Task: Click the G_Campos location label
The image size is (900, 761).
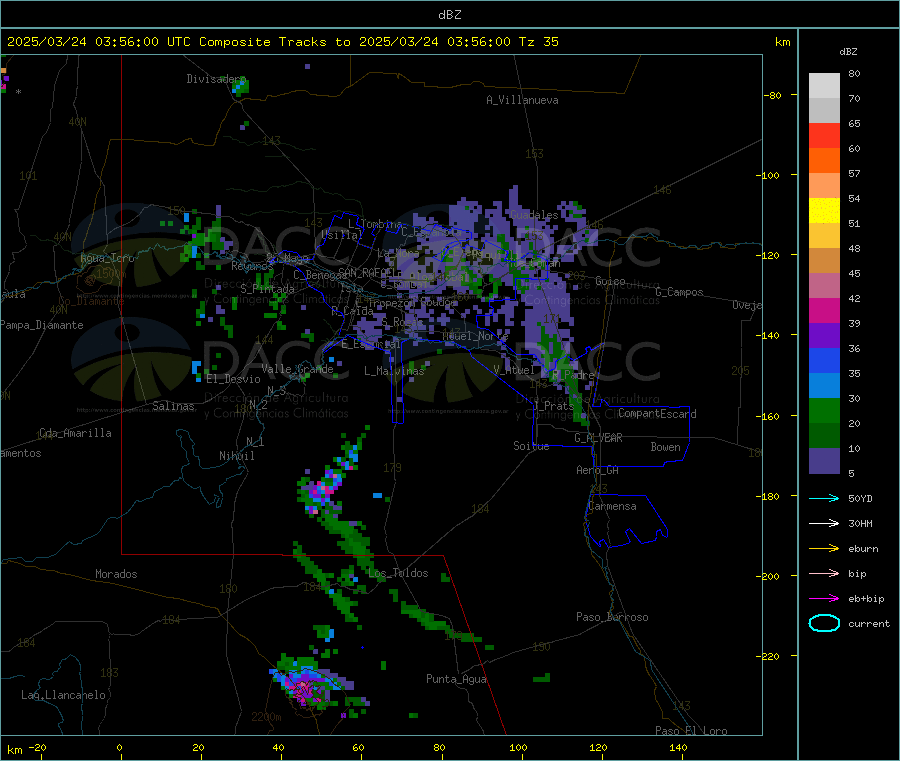Action: (x=679, y=292)
